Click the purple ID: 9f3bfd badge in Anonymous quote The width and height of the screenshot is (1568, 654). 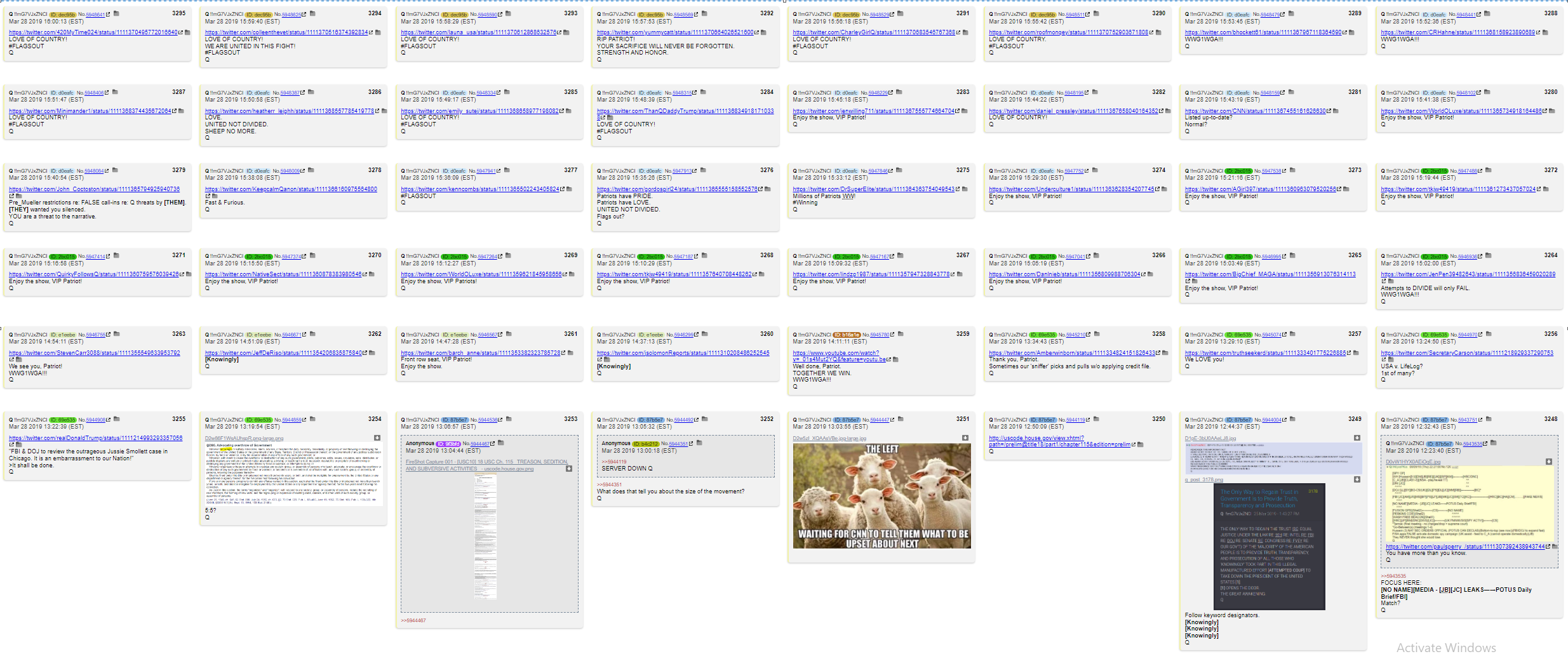point(448,444)
